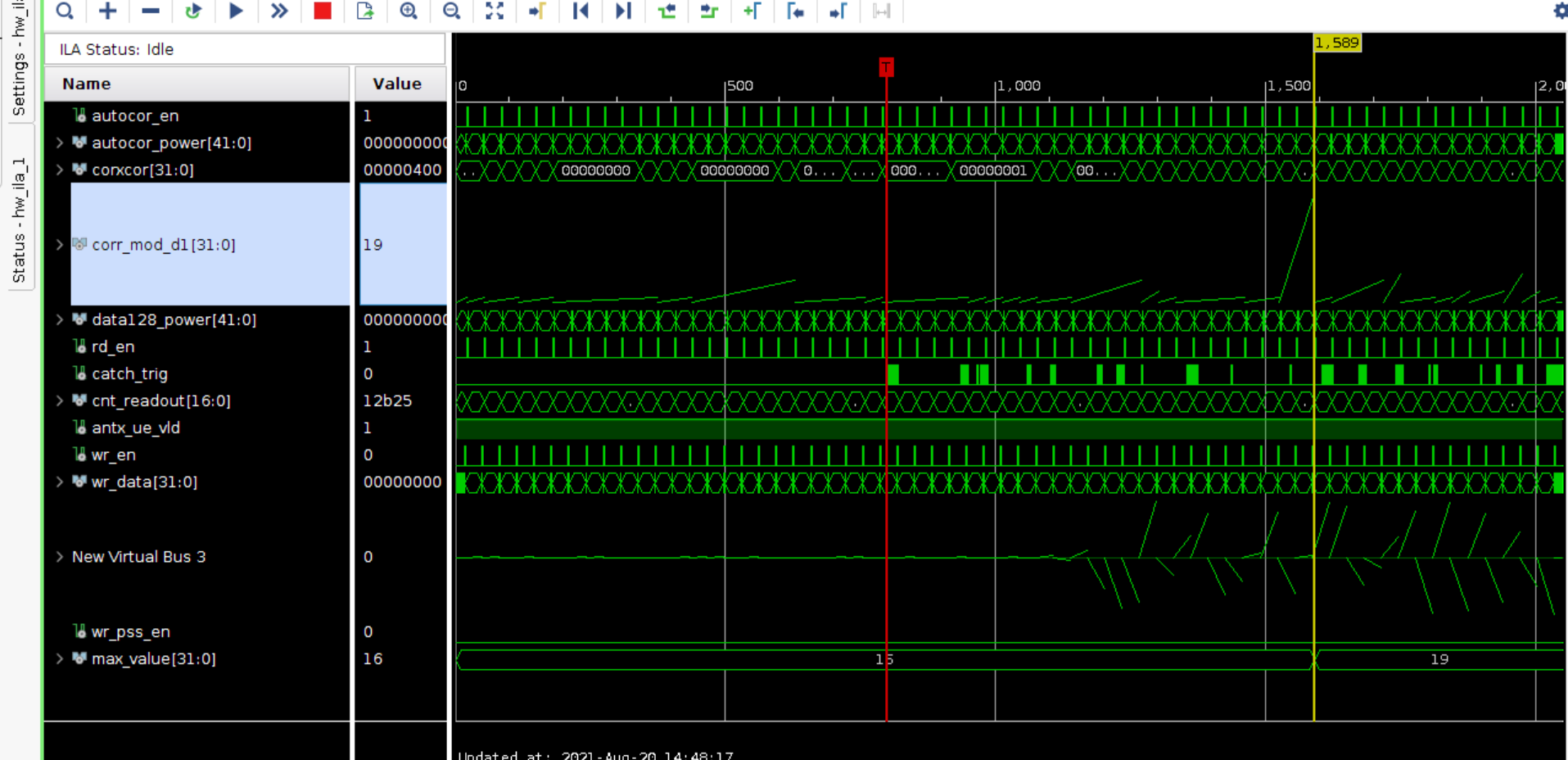Go to previous marker

tap(795, 11)
